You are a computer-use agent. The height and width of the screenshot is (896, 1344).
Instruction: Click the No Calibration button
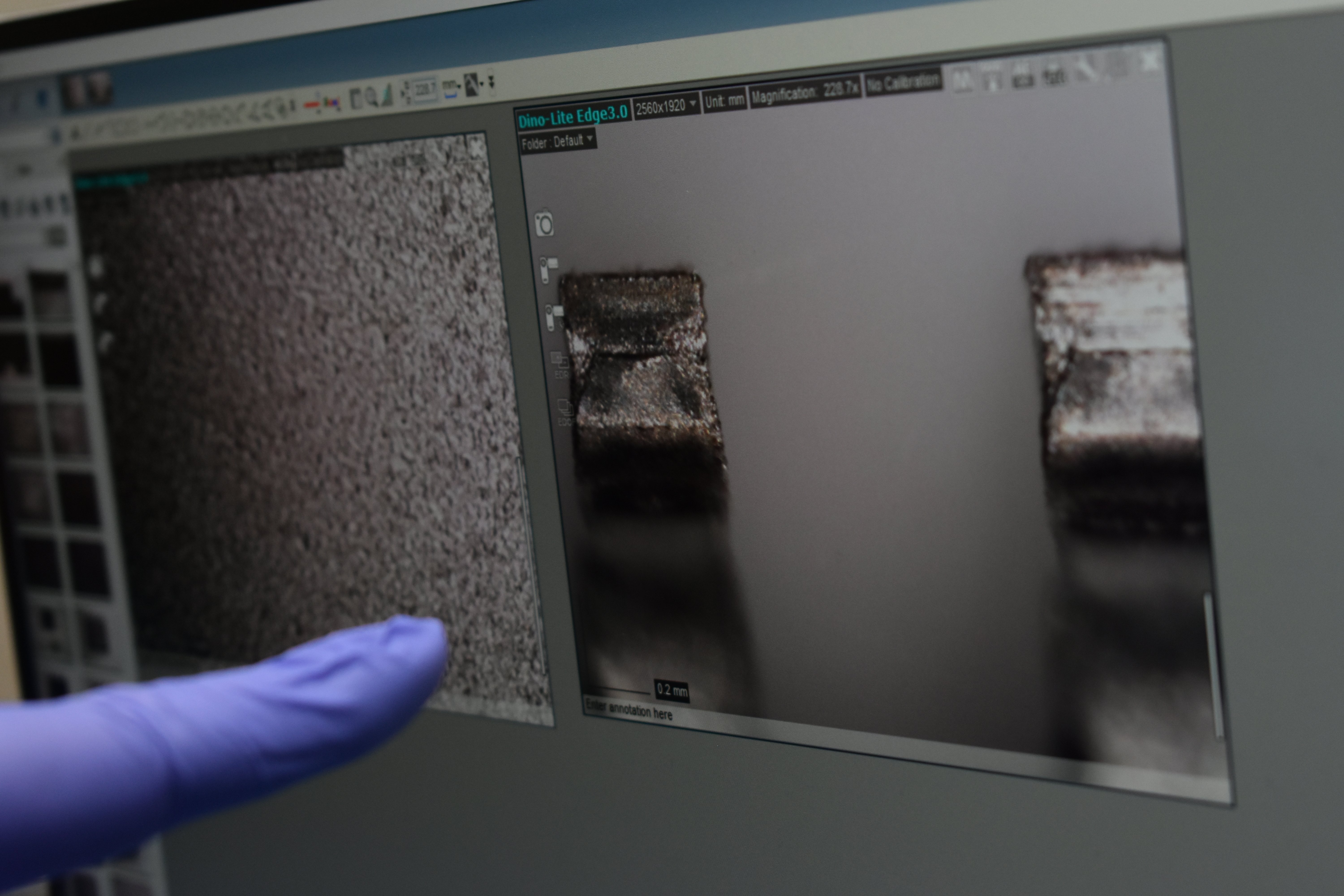click(903, 82)
